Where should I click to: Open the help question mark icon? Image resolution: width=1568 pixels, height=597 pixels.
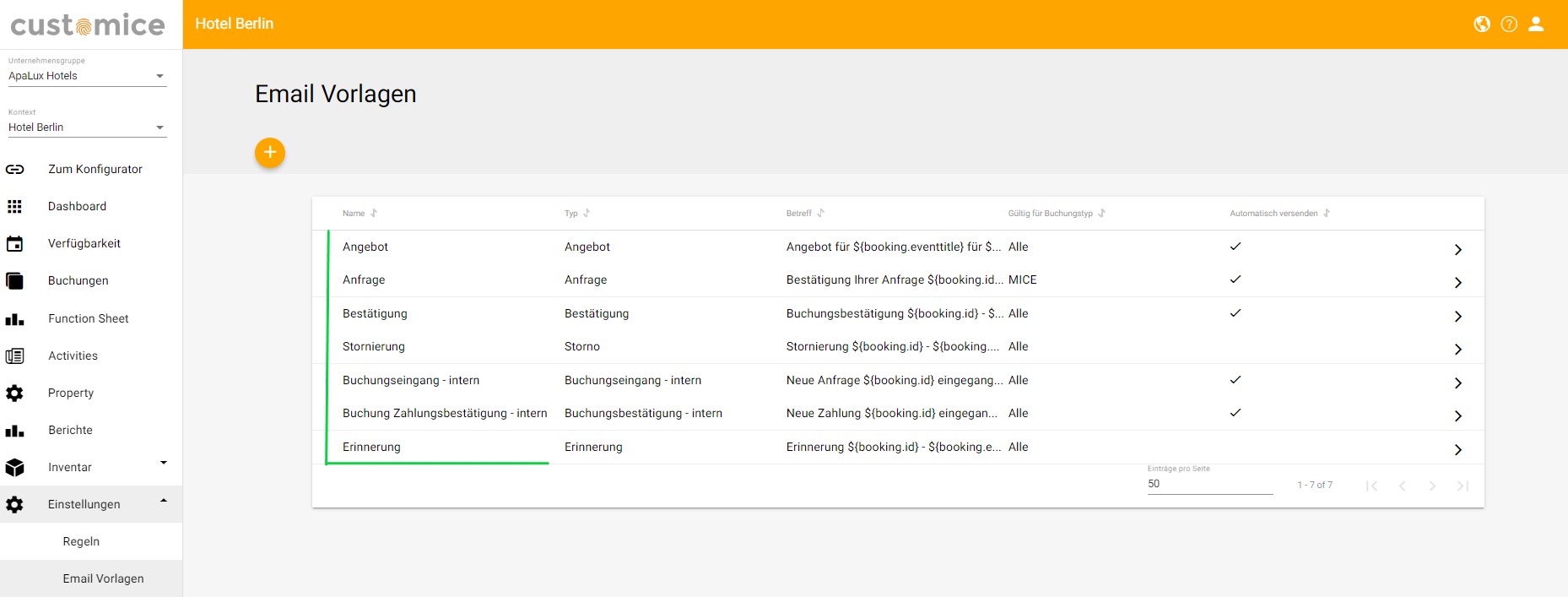pyautogui.click(x=1509, y=24)
